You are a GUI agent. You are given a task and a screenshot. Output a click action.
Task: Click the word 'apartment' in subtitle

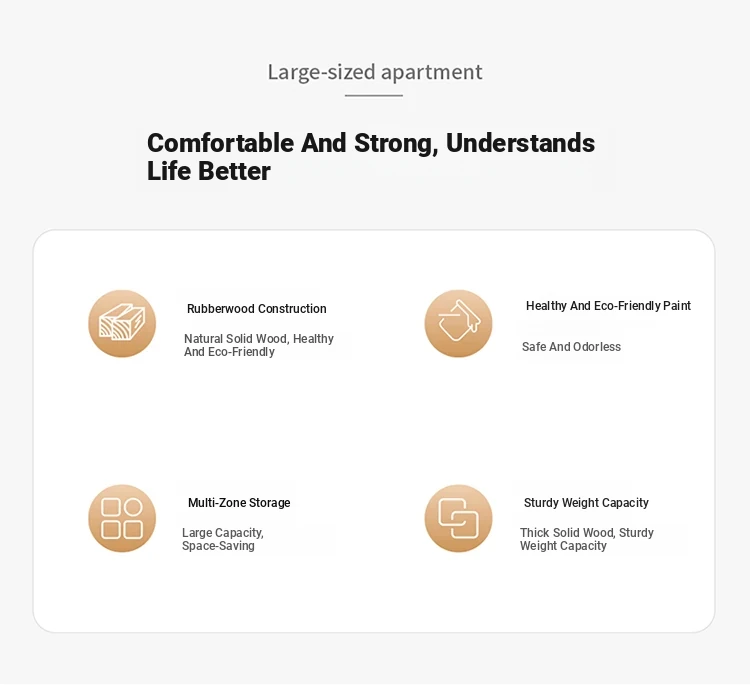(x=431, y=72)
